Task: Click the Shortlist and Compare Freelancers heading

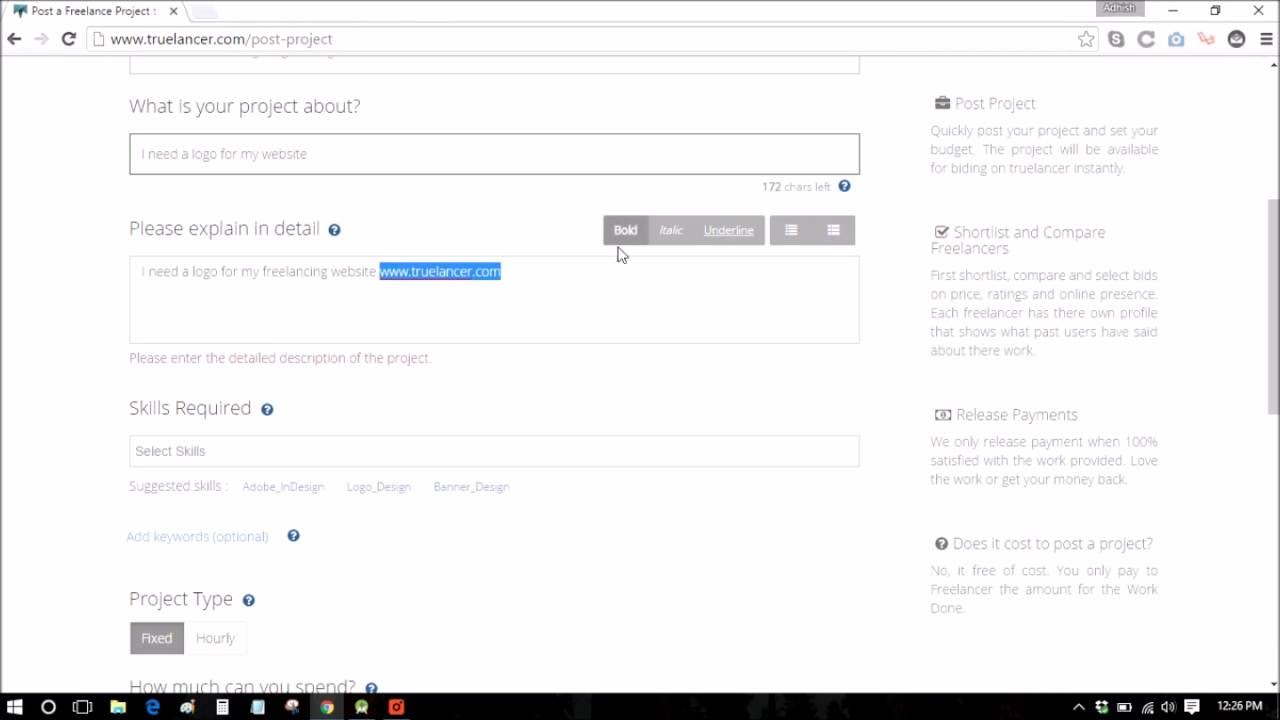Action: coord(1018,240)
